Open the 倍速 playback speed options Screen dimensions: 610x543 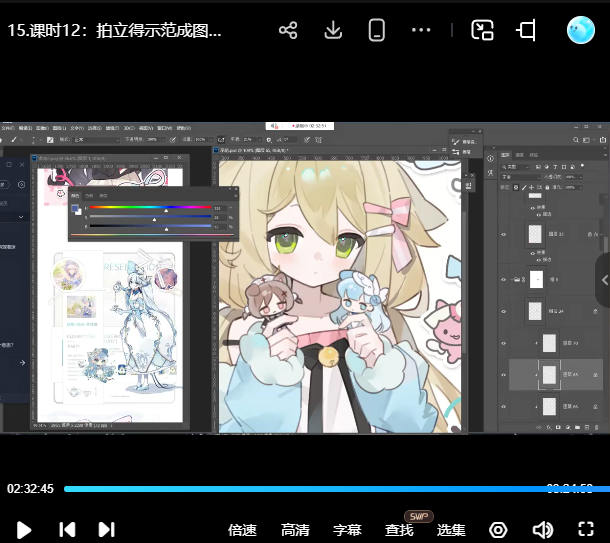(x=242, y=530)
